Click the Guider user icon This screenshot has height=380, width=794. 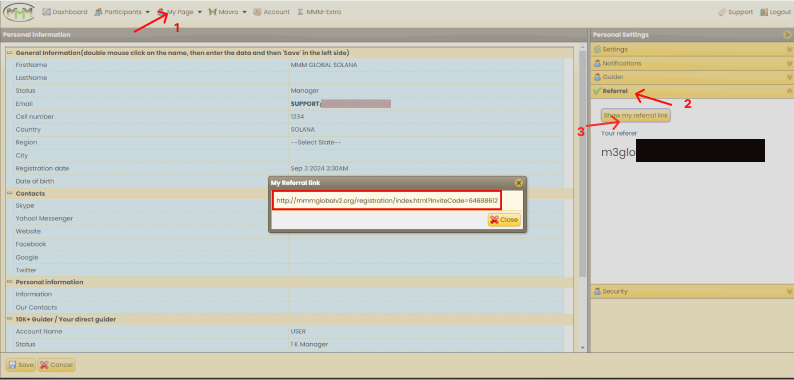pyautogui.click(x=597, y=77)
